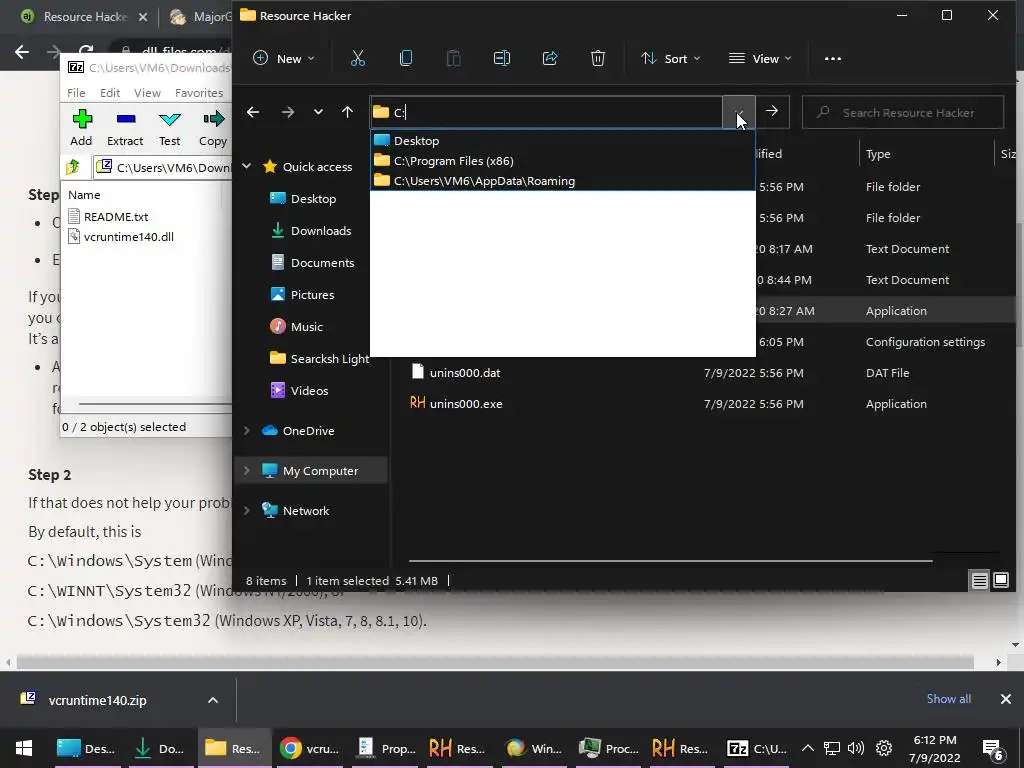
Task: Go back with Explorer's back arrow
Action: click(x=253, y=112)
